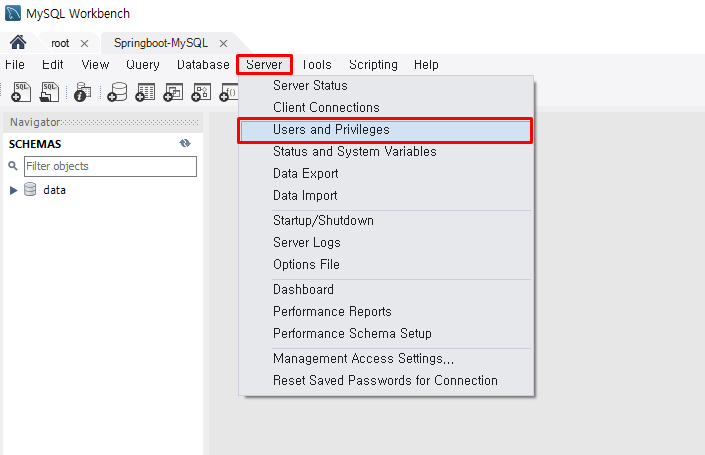
Task: Open the Edit menu
Action: (53, 65)
